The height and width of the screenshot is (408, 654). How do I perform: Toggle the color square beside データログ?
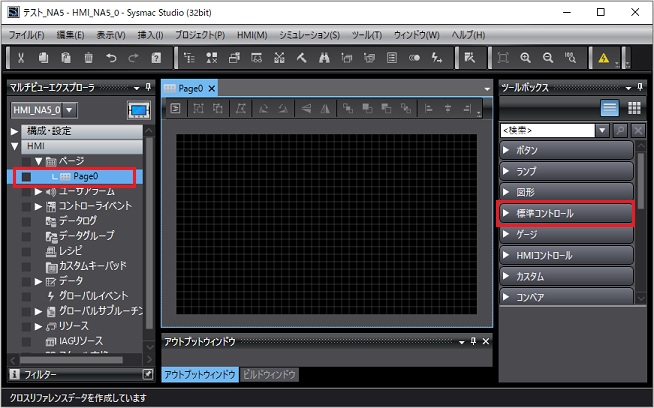(26, 222)
